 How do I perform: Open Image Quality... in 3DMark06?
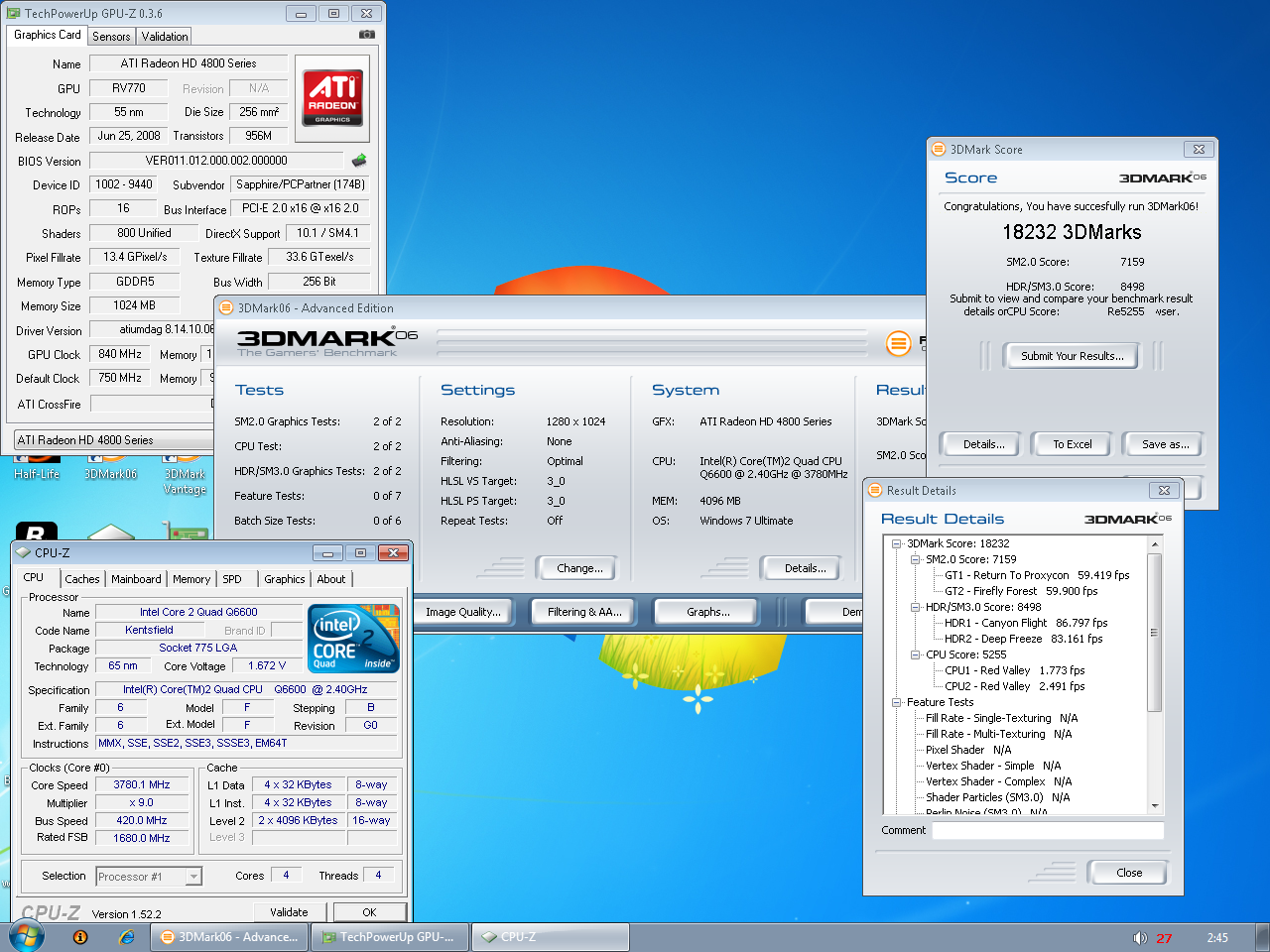[463, 612]
